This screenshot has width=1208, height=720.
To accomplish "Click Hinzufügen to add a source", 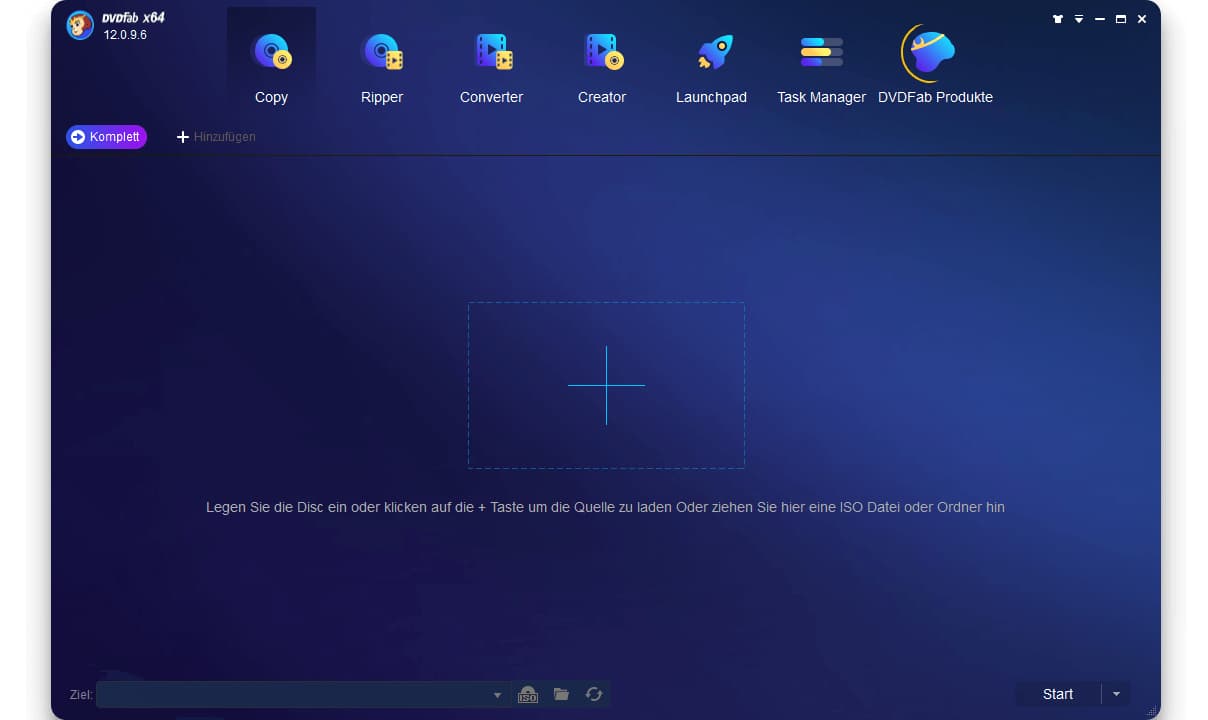I will pos(216,137).
